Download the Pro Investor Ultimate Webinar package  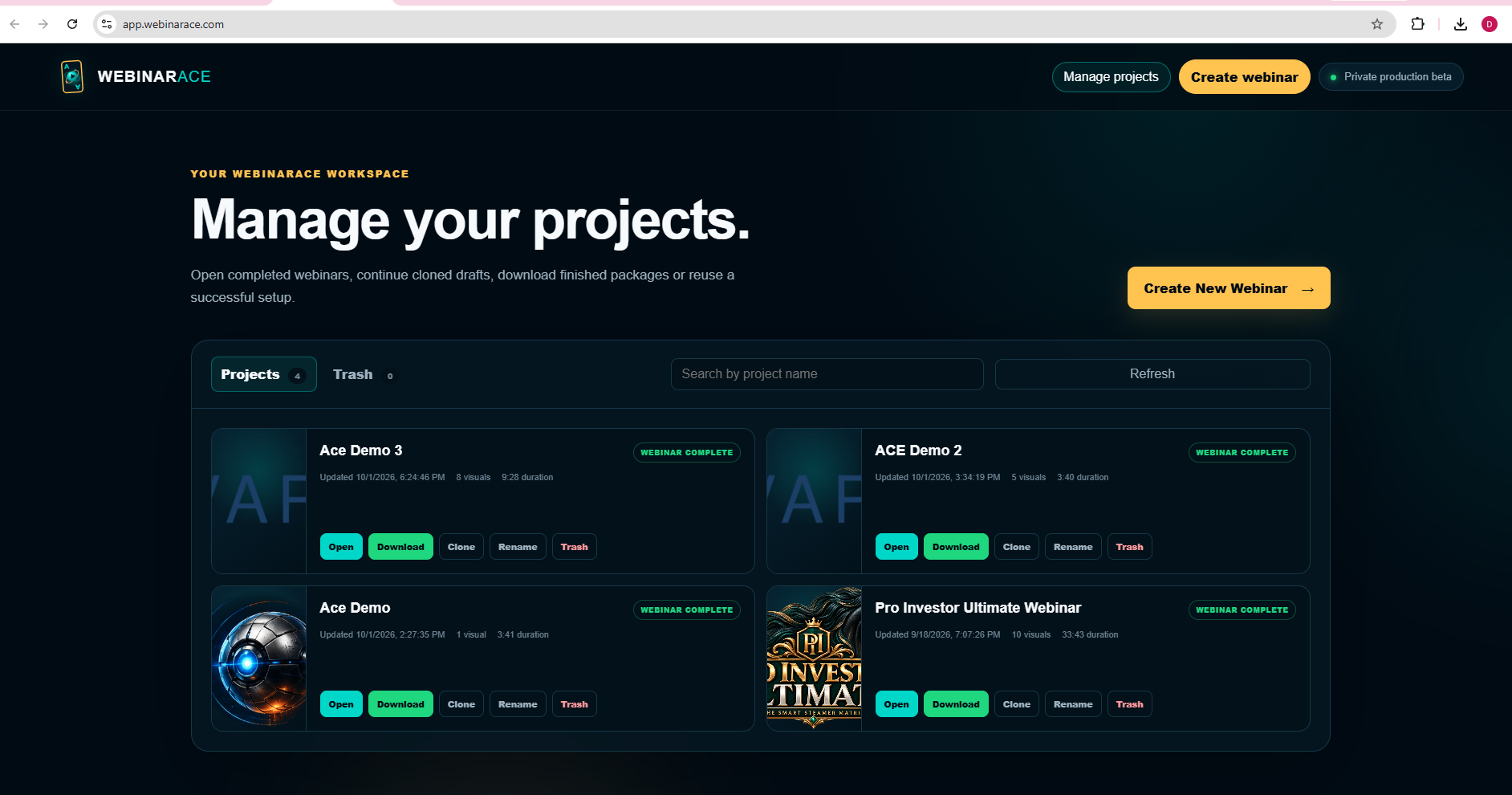[956, 704]
